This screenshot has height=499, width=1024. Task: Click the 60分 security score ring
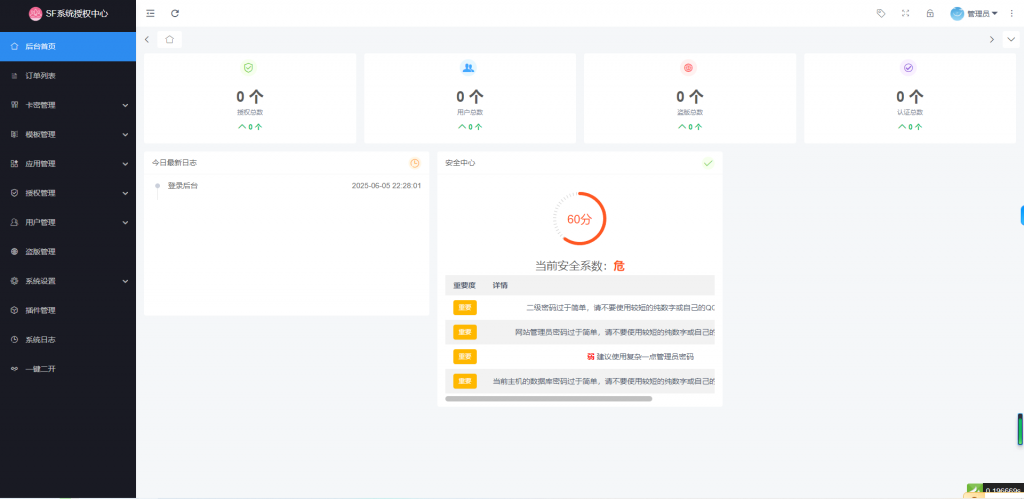[x=579, y=219]
